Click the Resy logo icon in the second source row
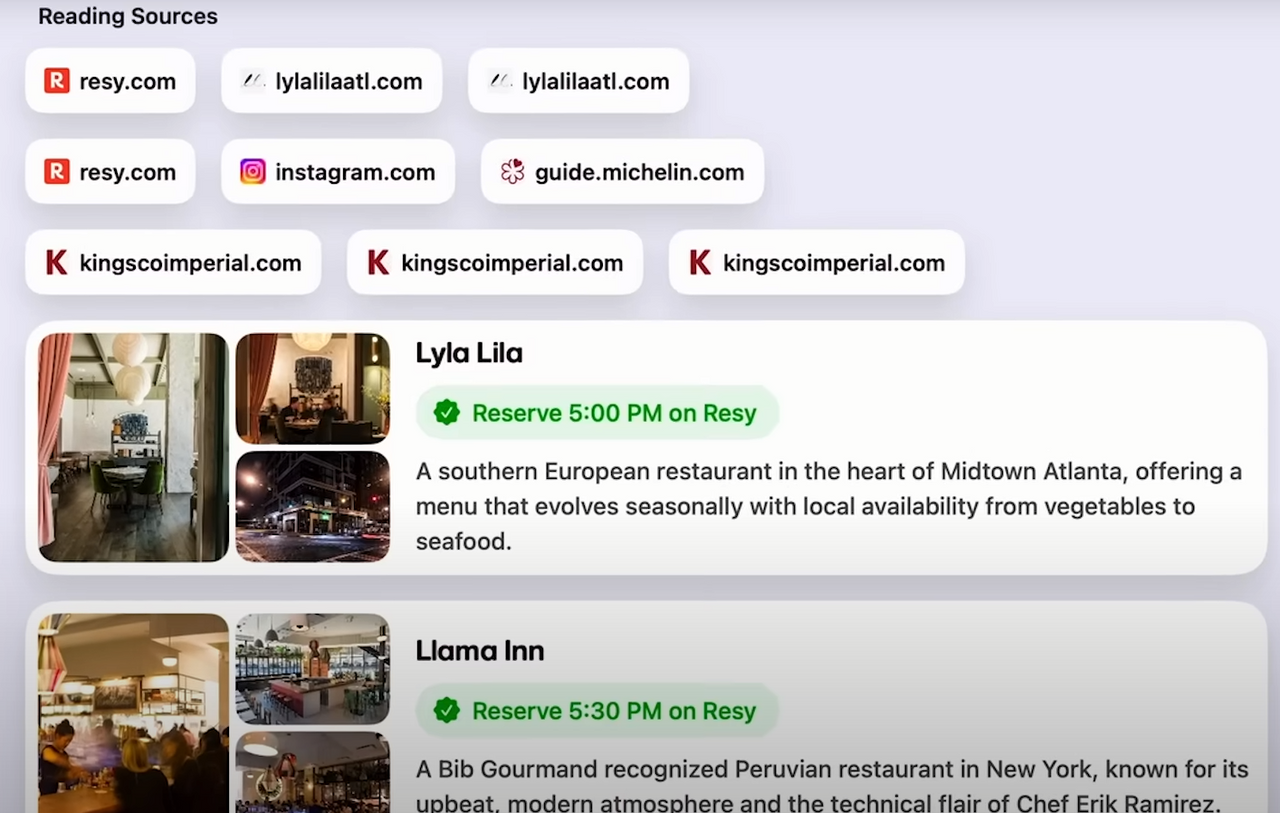Screen dimensions: 1280x813 point(57,172)
